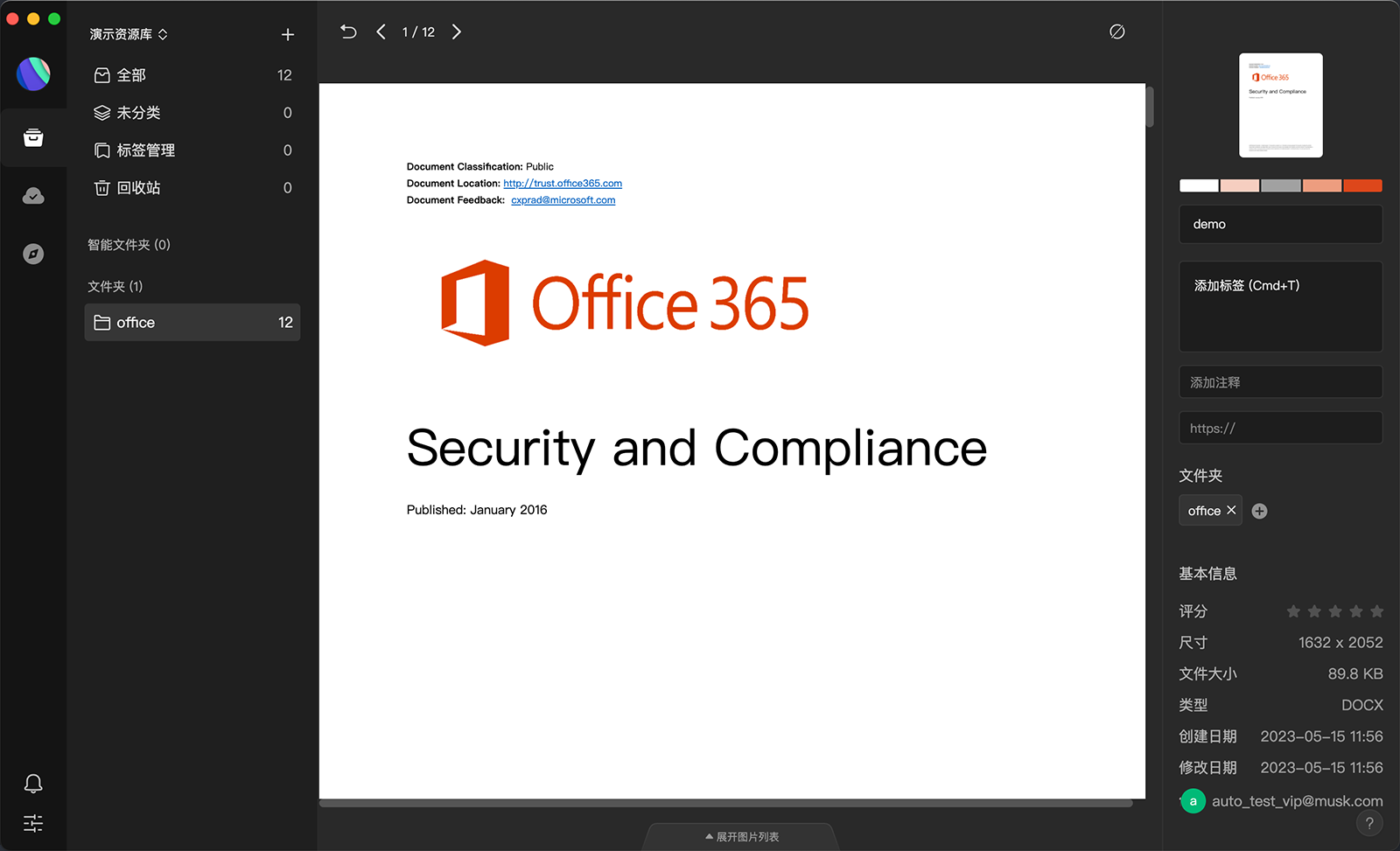The image size is (1400, 851).
Task: Click the 添加标签 tag input area
Action: click(1281, 306)
